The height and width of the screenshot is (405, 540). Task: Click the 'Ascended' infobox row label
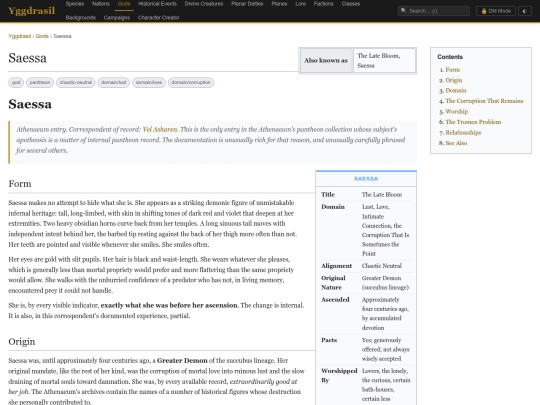pyautogui.click(x=335, y=300)
